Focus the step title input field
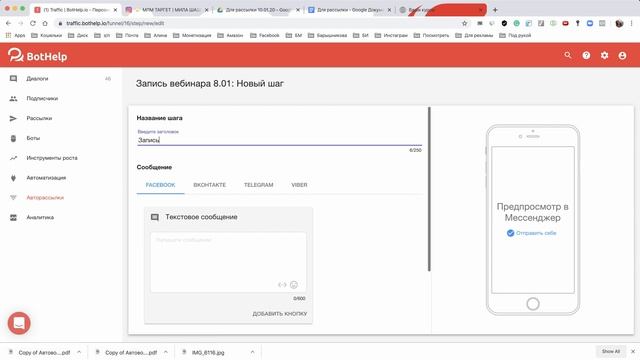 (279, 140)
